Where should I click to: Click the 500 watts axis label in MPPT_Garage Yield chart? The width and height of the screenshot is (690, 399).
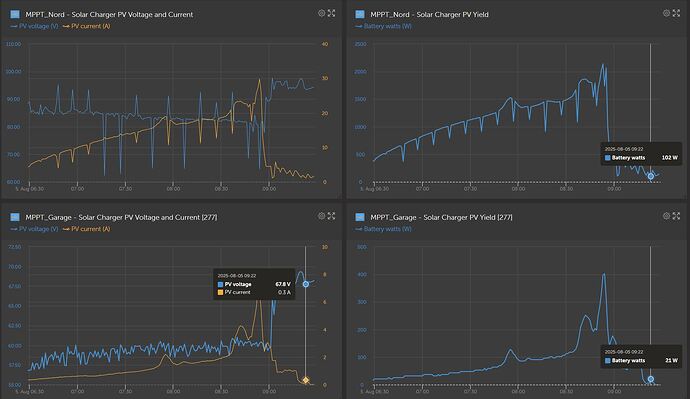(362, 247)
